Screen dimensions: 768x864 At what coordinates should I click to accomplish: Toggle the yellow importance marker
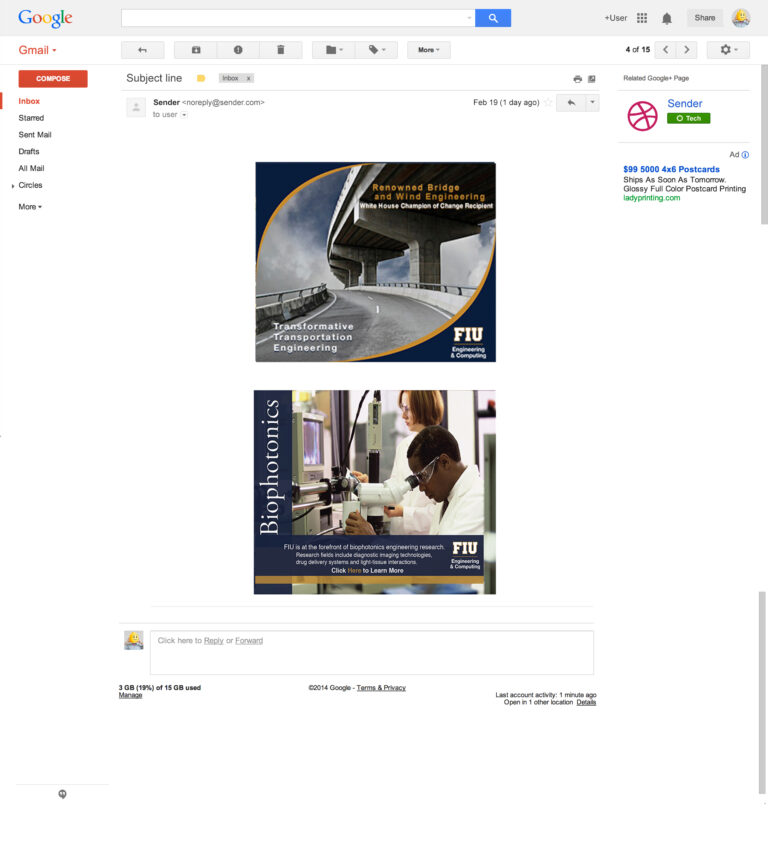(x=201, y=78)
